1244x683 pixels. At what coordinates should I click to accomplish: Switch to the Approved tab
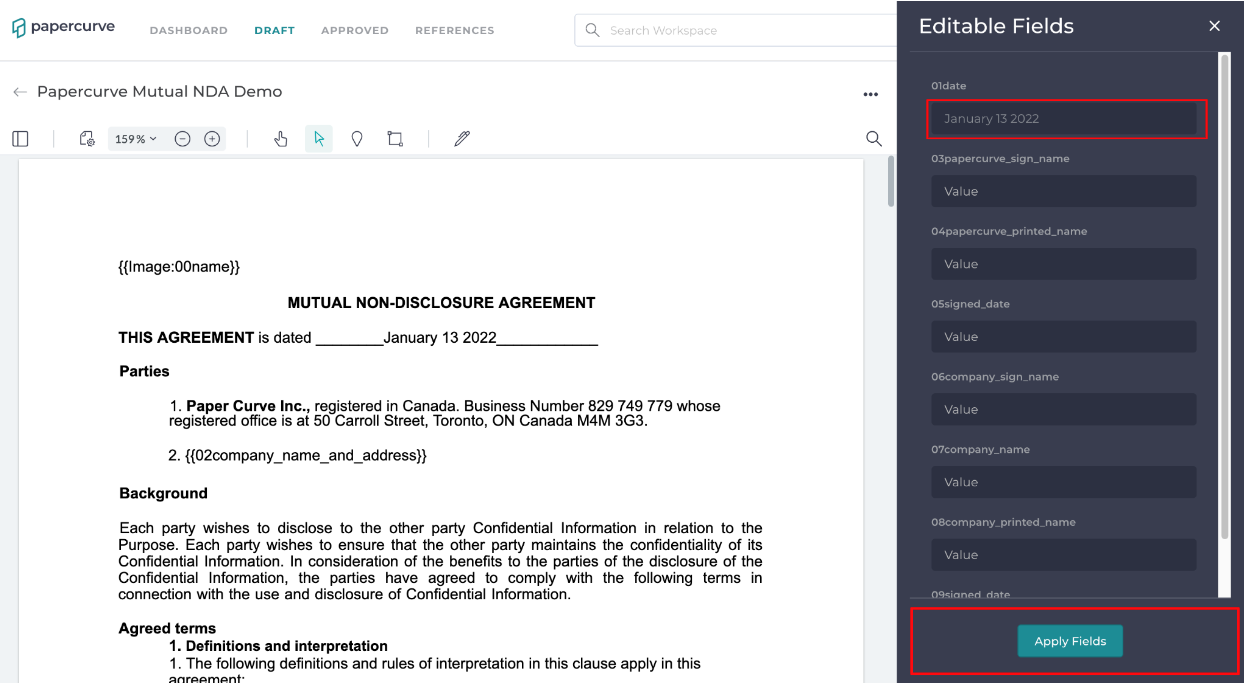tap(355, 31)
